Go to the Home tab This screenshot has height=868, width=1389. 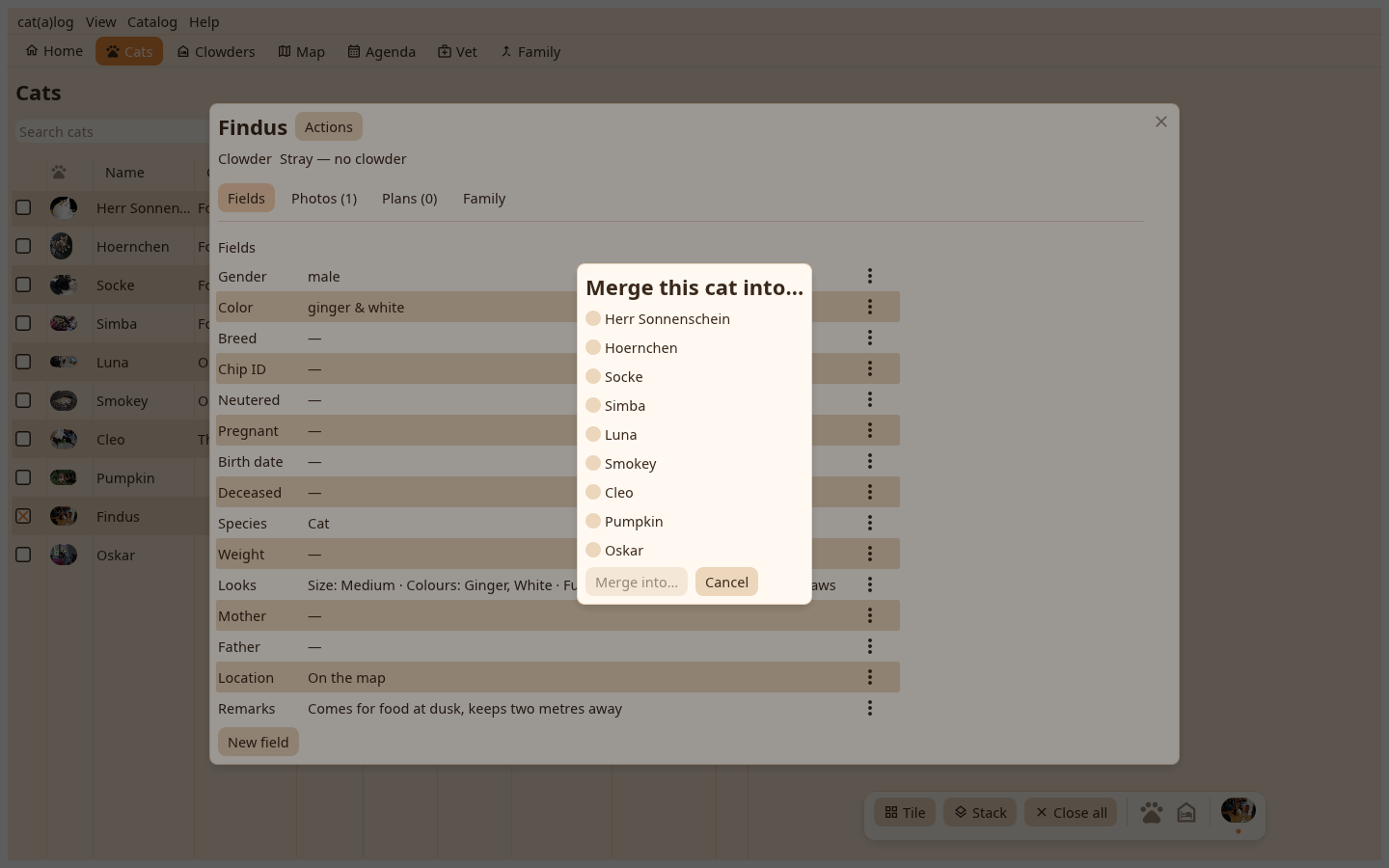(54, 51)
